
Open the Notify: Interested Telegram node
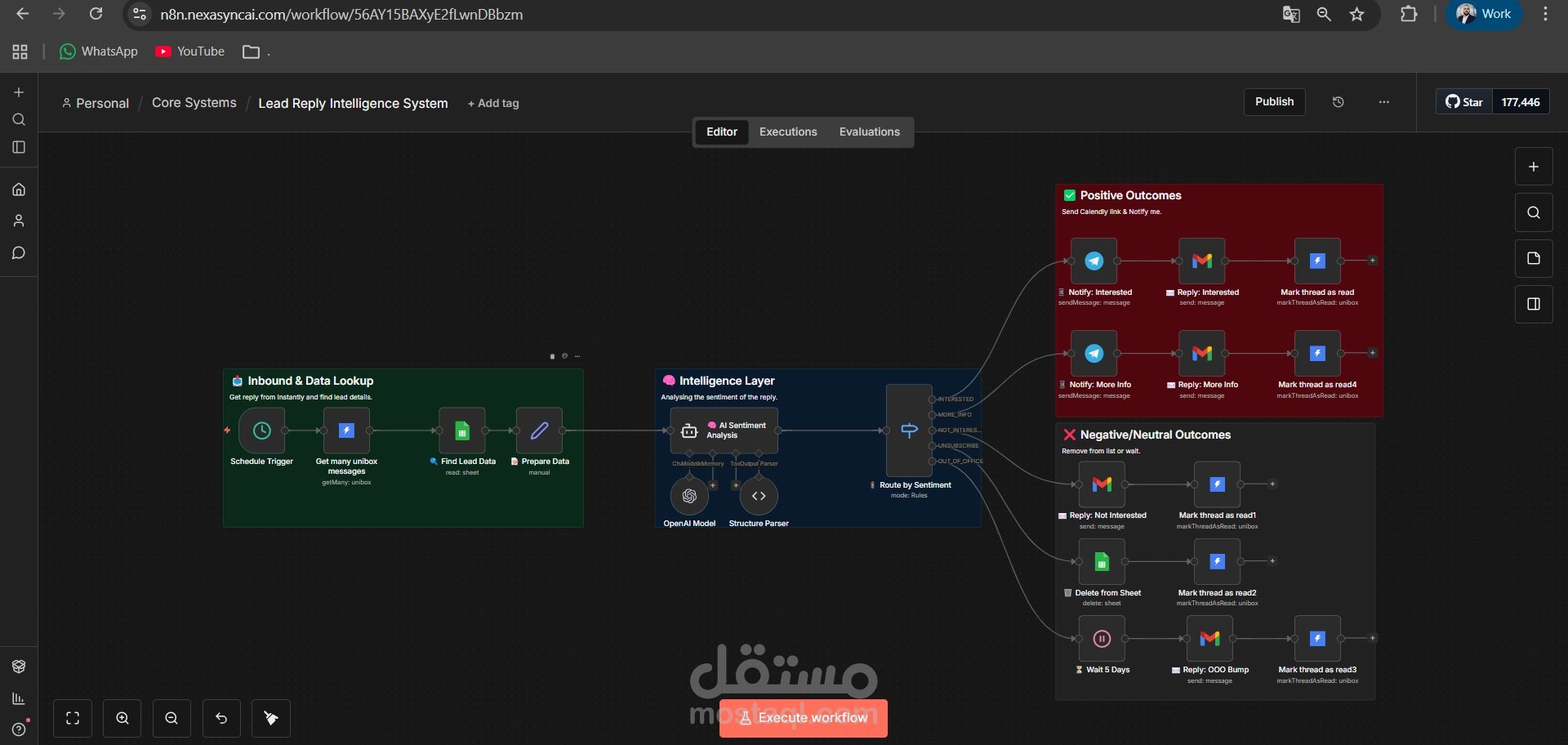click(1094, 261)
